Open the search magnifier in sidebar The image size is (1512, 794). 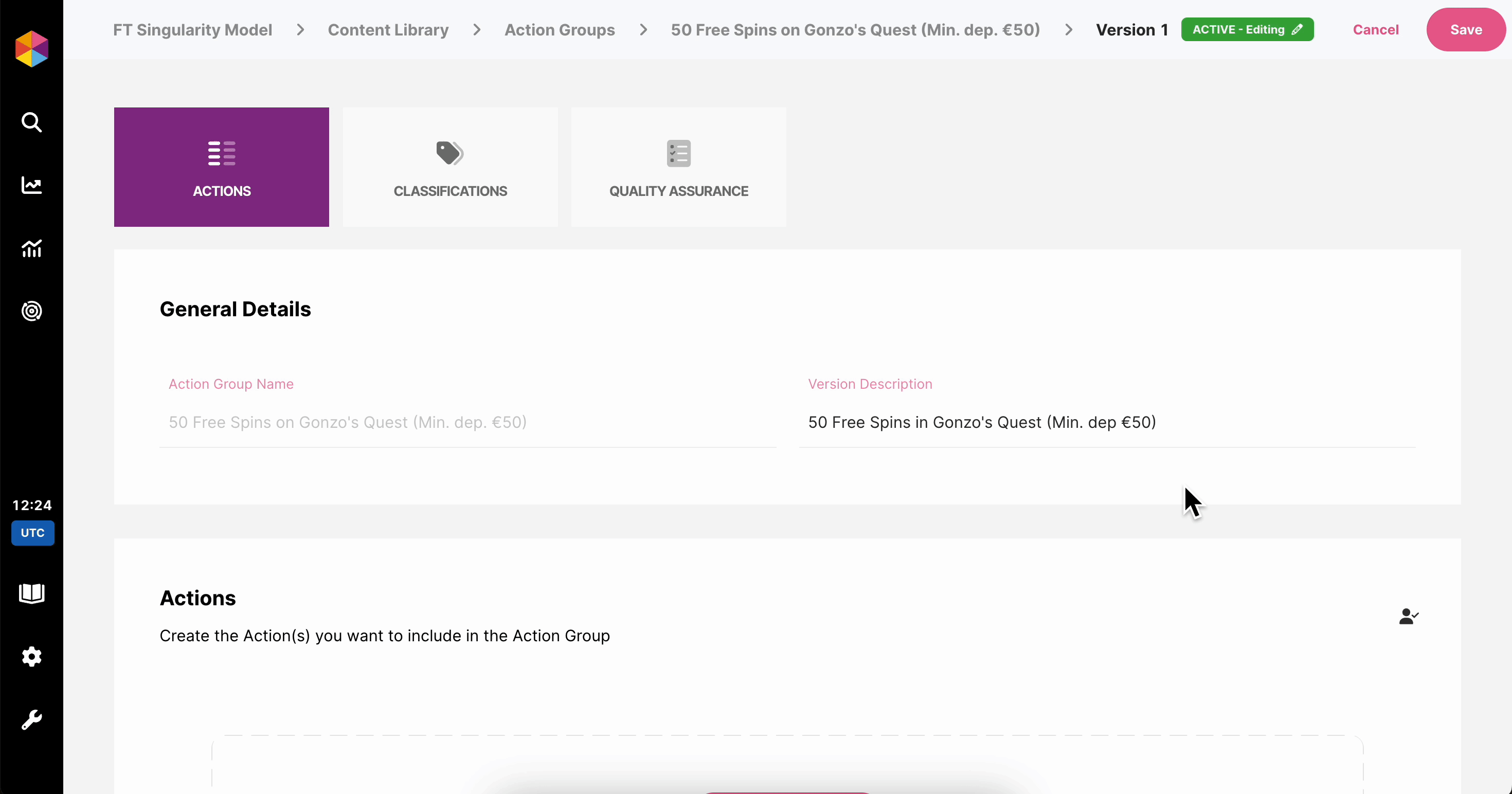32,122
